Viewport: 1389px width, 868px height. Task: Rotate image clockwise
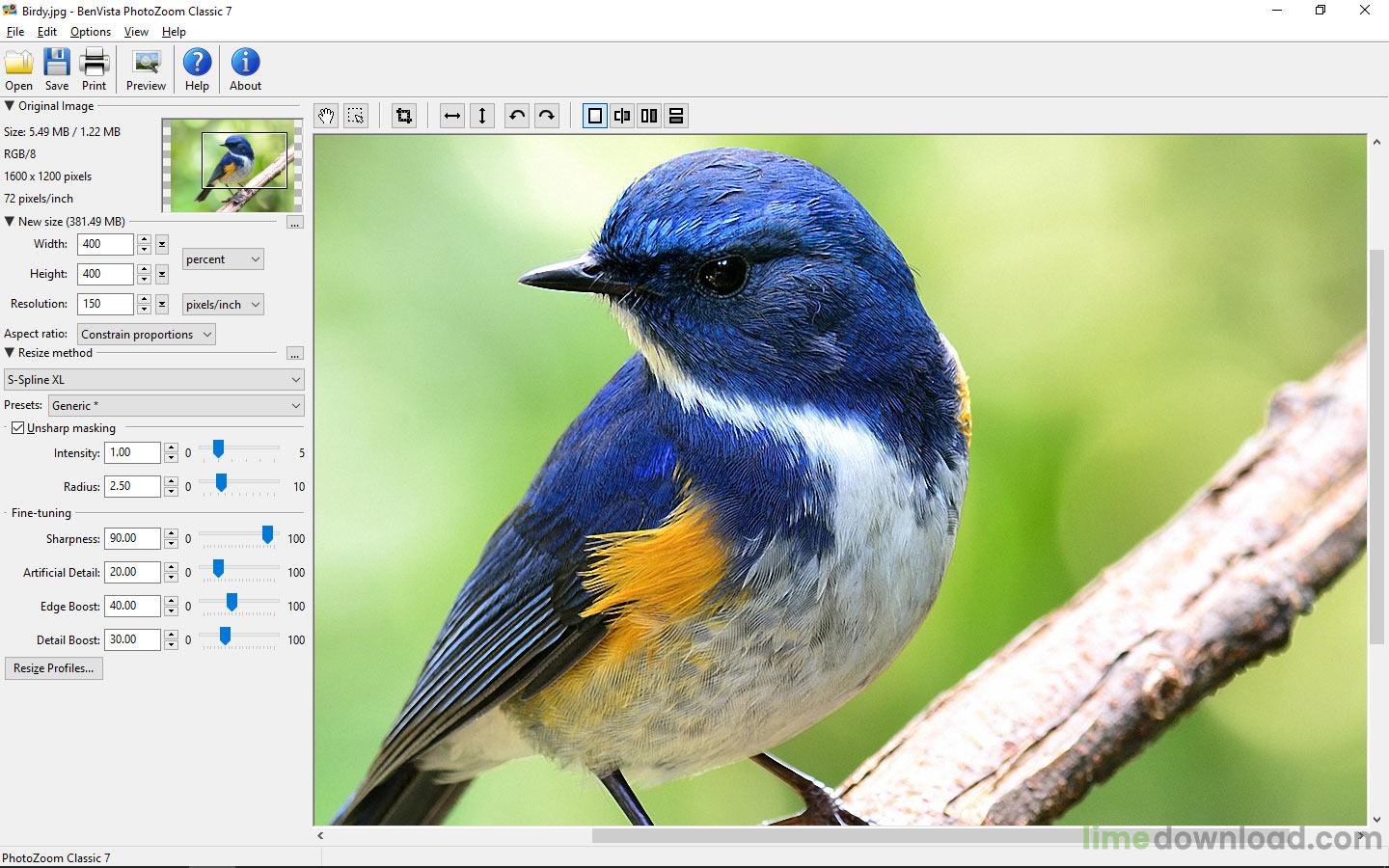(547, 116)
